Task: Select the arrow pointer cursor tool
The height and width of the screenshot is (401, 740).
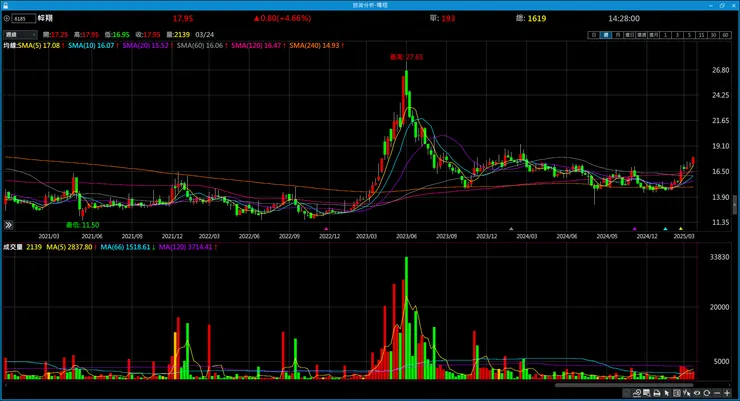Action: tap(667, 393)
